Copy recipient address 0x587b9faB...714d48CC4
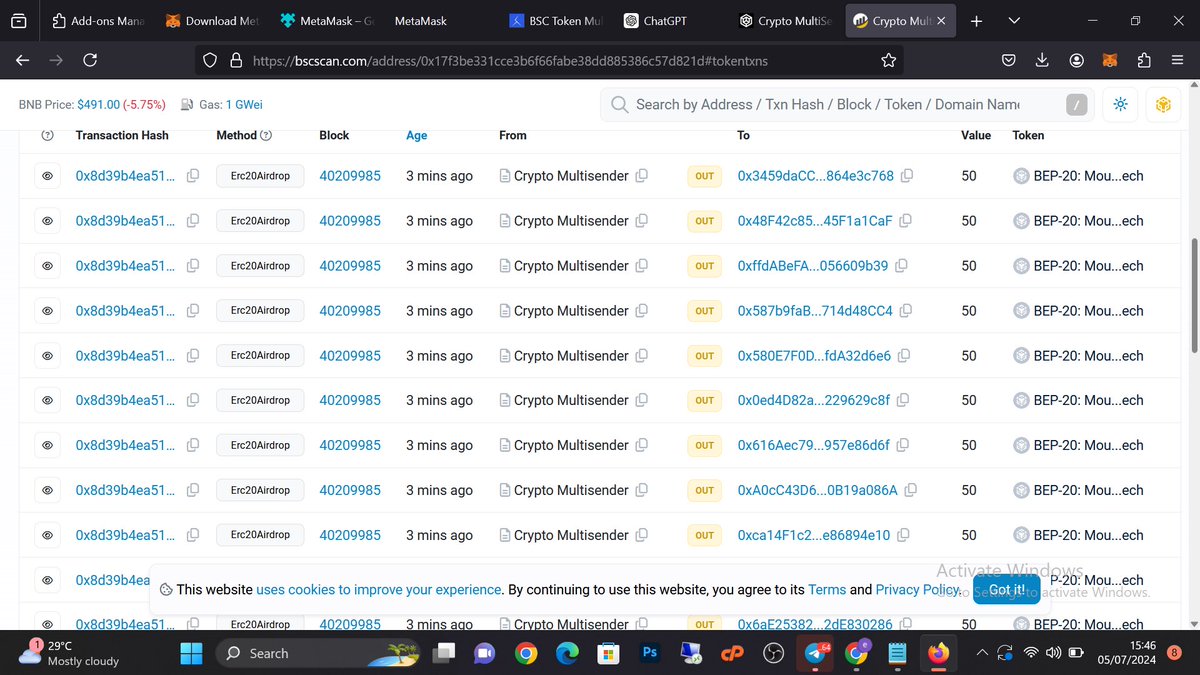This screenshot has width=1200, height=675. (x=906, y=311)
